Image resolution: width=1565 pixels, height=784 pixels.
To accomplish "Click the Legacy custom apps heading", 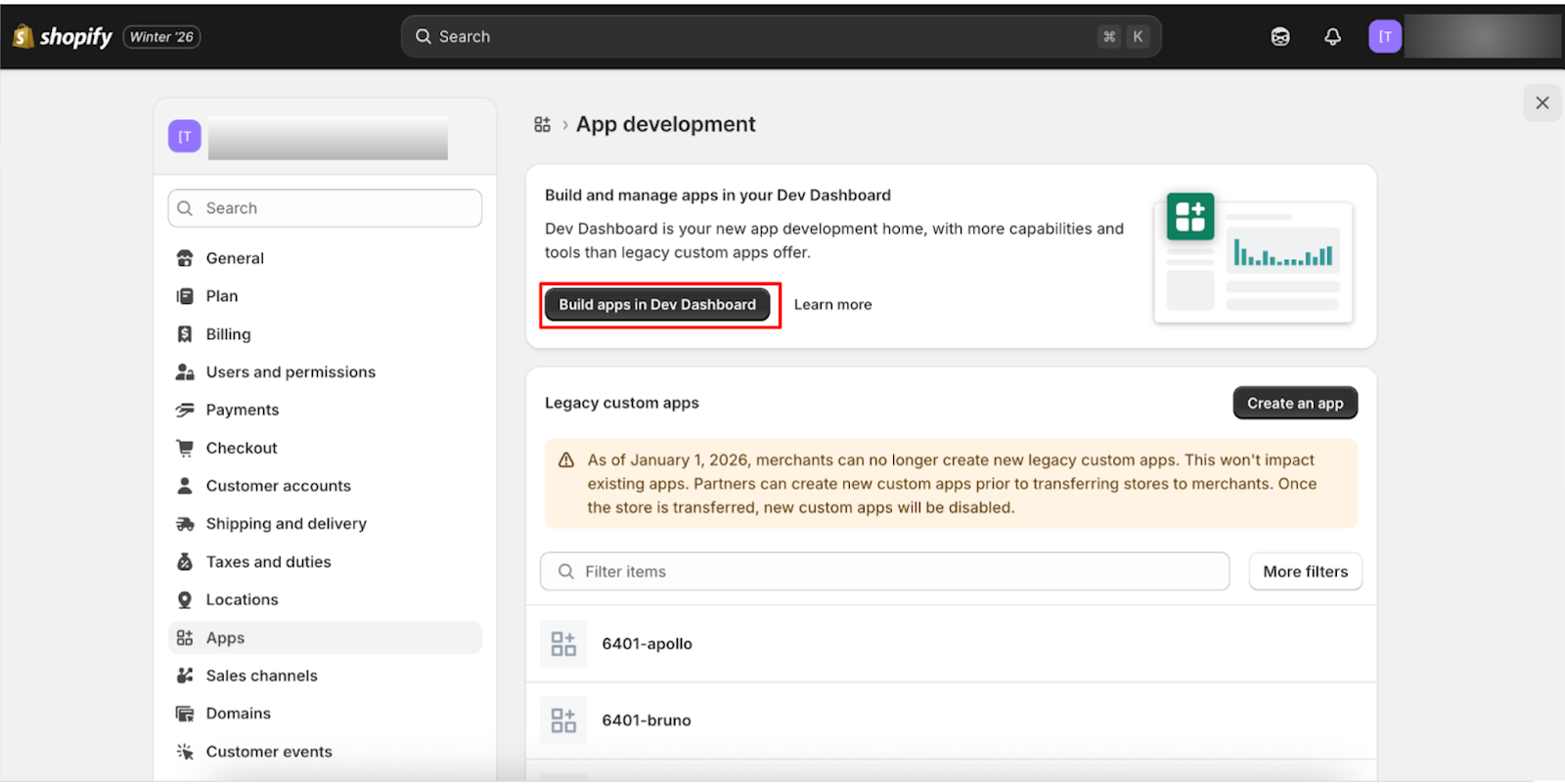I will coord(622,403).
